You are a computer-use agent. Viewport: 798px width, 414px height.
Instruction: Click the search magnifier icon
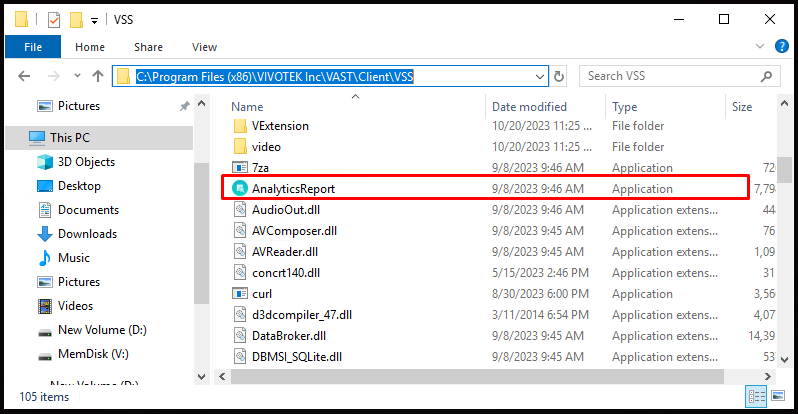766,76
